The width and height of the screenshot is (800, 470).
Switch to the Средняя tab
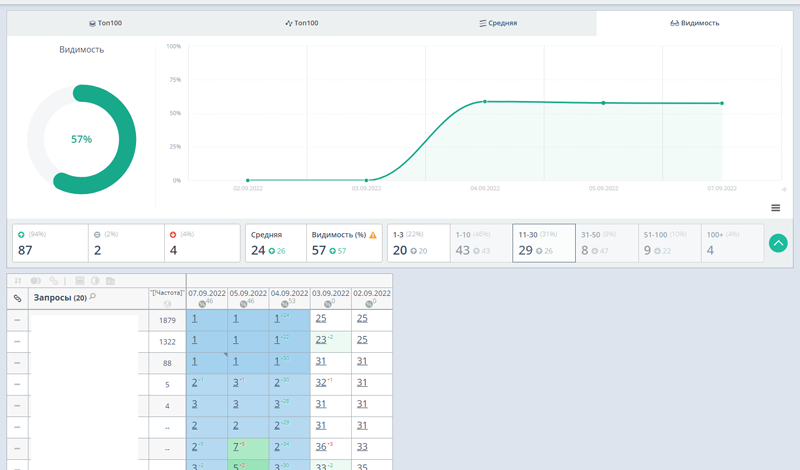[x=498, y=22]
